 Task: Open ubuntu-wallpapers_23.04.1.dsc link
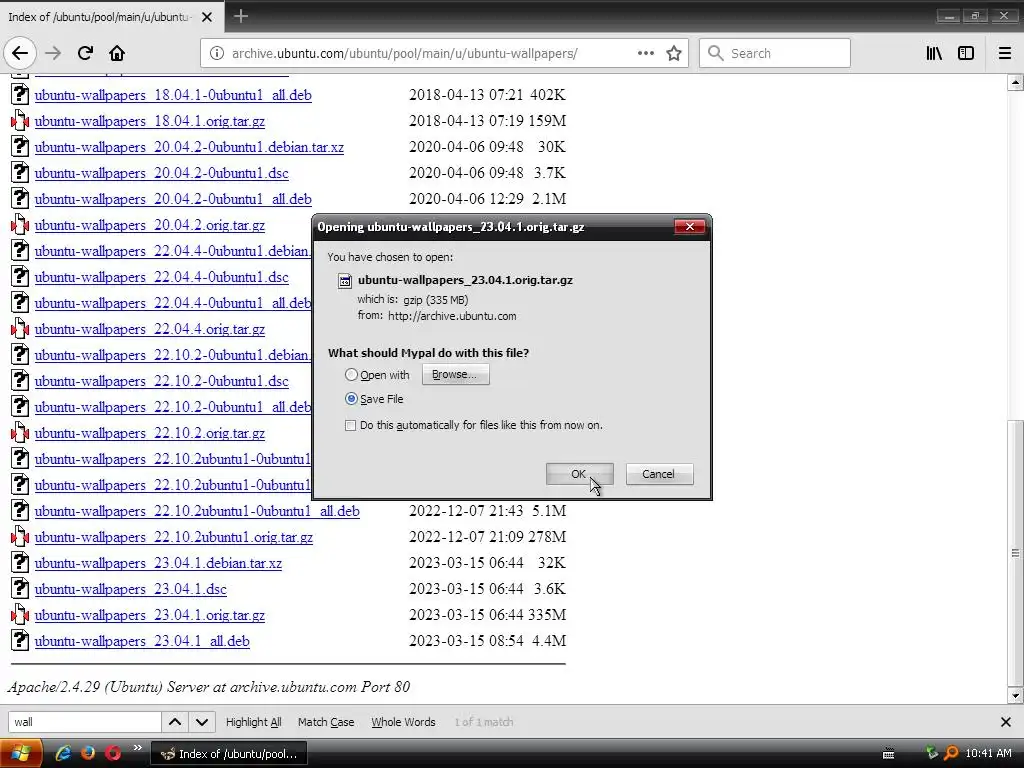(131, 589)
